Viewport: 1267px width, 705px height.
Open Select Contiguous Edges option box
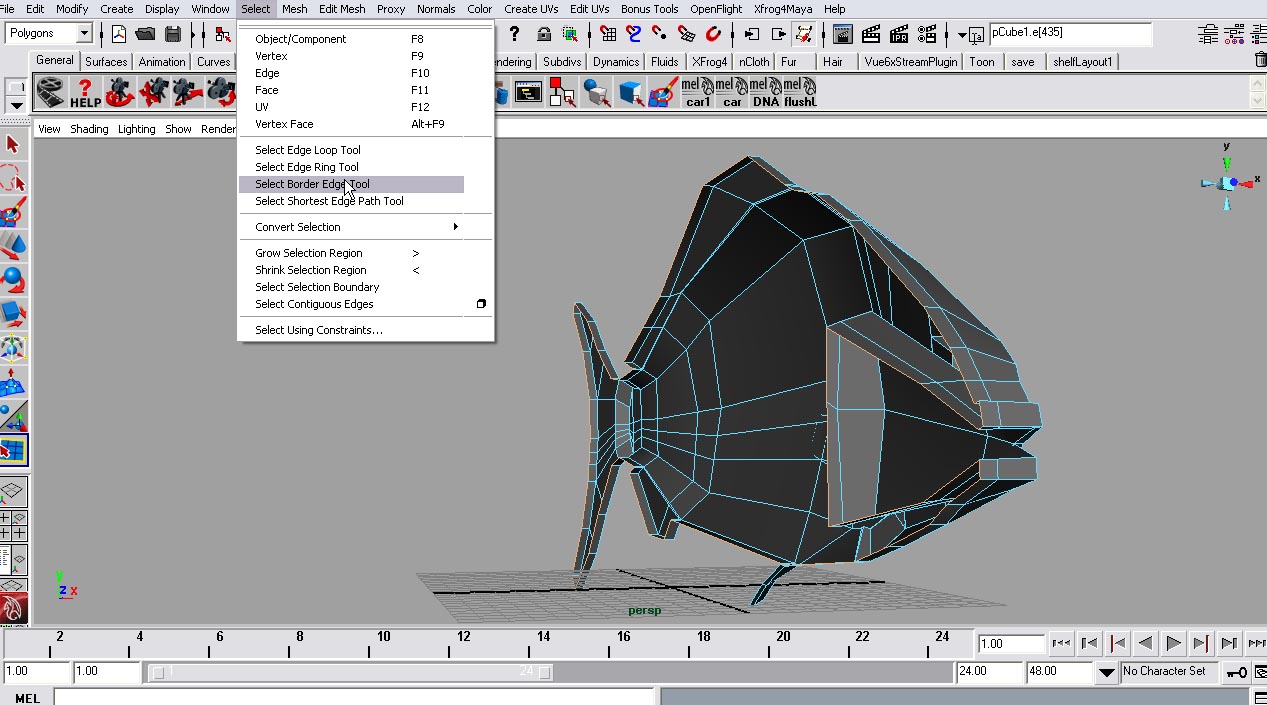click(481, 304)
